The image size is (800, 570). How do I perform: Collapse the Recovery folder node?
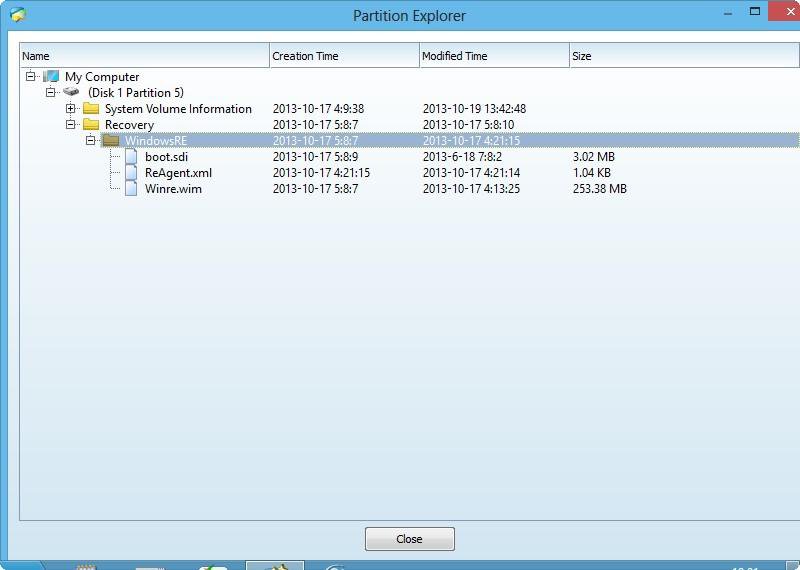click(x=71, y=125)
